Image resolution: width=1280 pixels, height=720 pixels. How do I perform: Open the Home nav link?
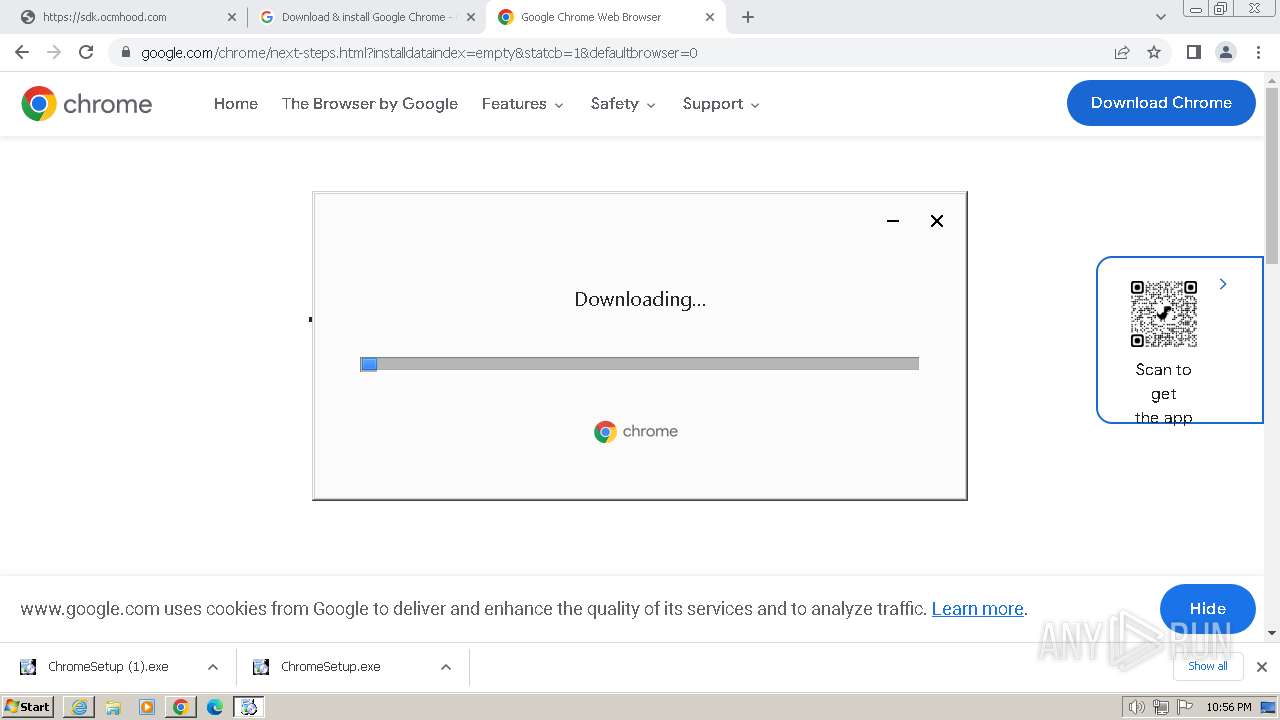(x=236, y=103)
